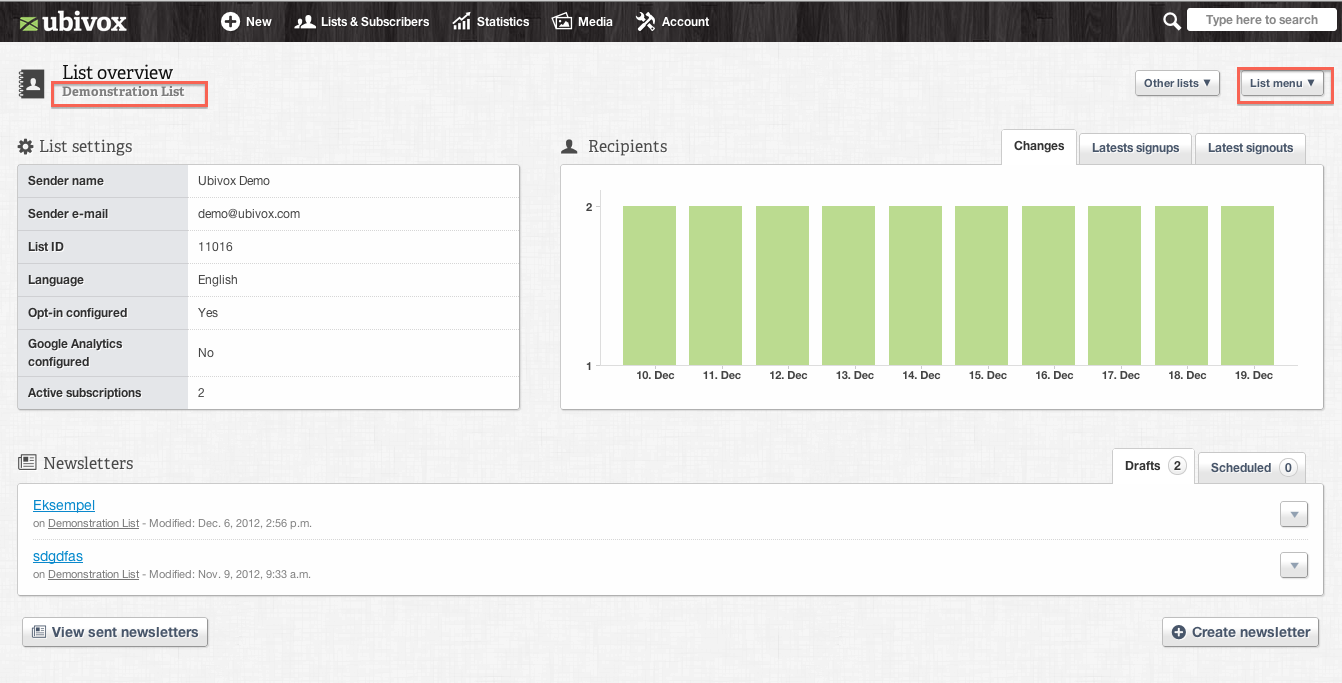This screenshot has height=683, width=1342.
Task: Click the 'Sender e-mail' row label
Action: coord(68,214)
